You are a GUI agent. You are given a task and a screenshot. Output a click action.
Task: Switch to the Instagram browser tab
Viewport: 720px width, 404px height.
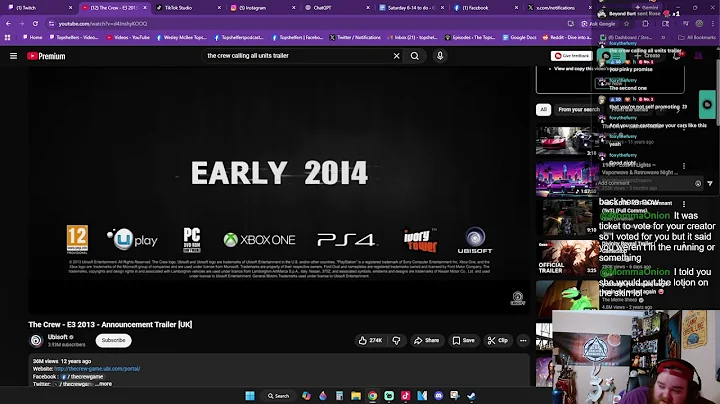pyautogui.click(x=262, y=7)
